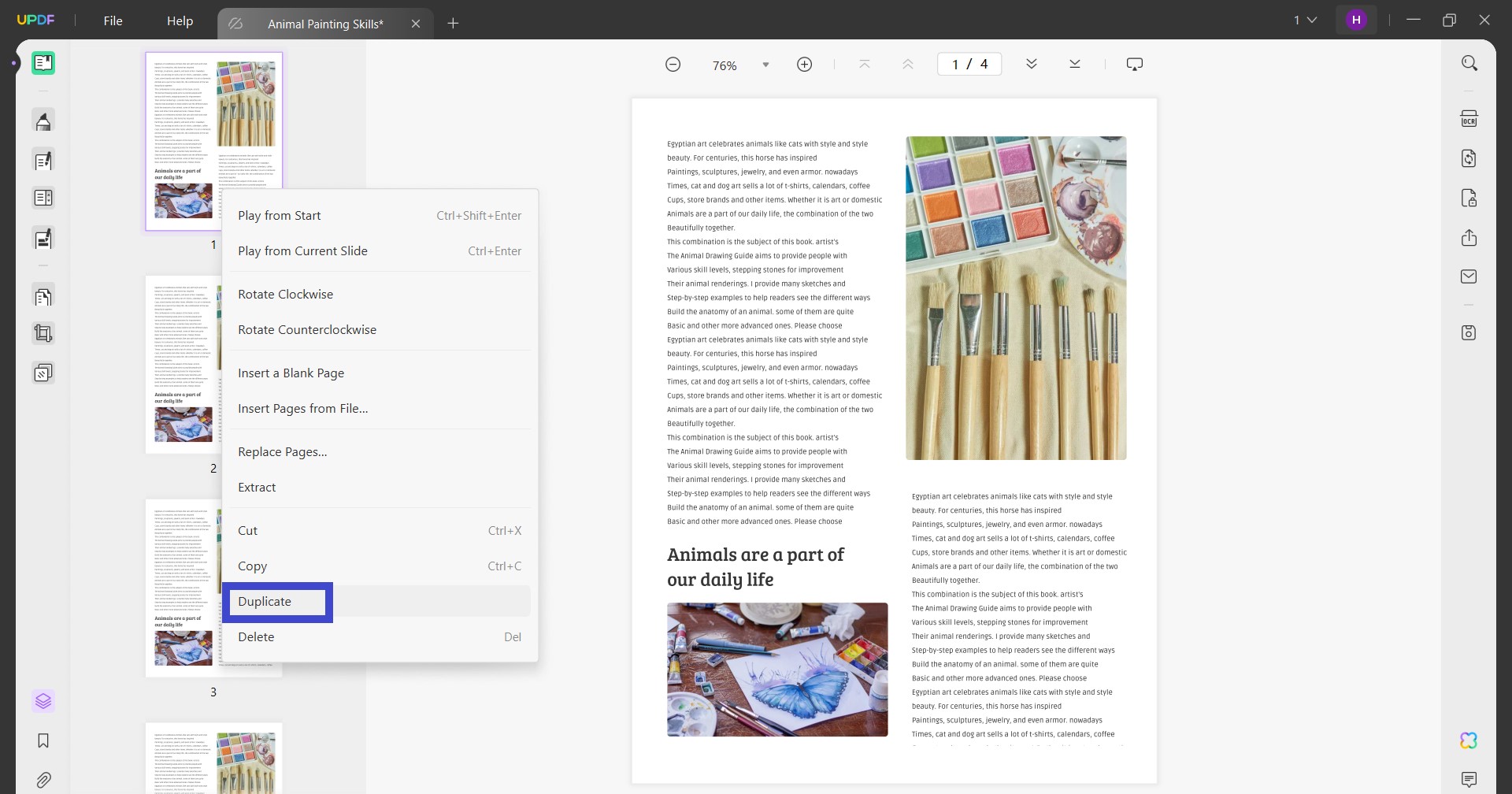Select page 3 thumbnail
The height and width of the screenshot is (794, 1512).
coord(183,588)
